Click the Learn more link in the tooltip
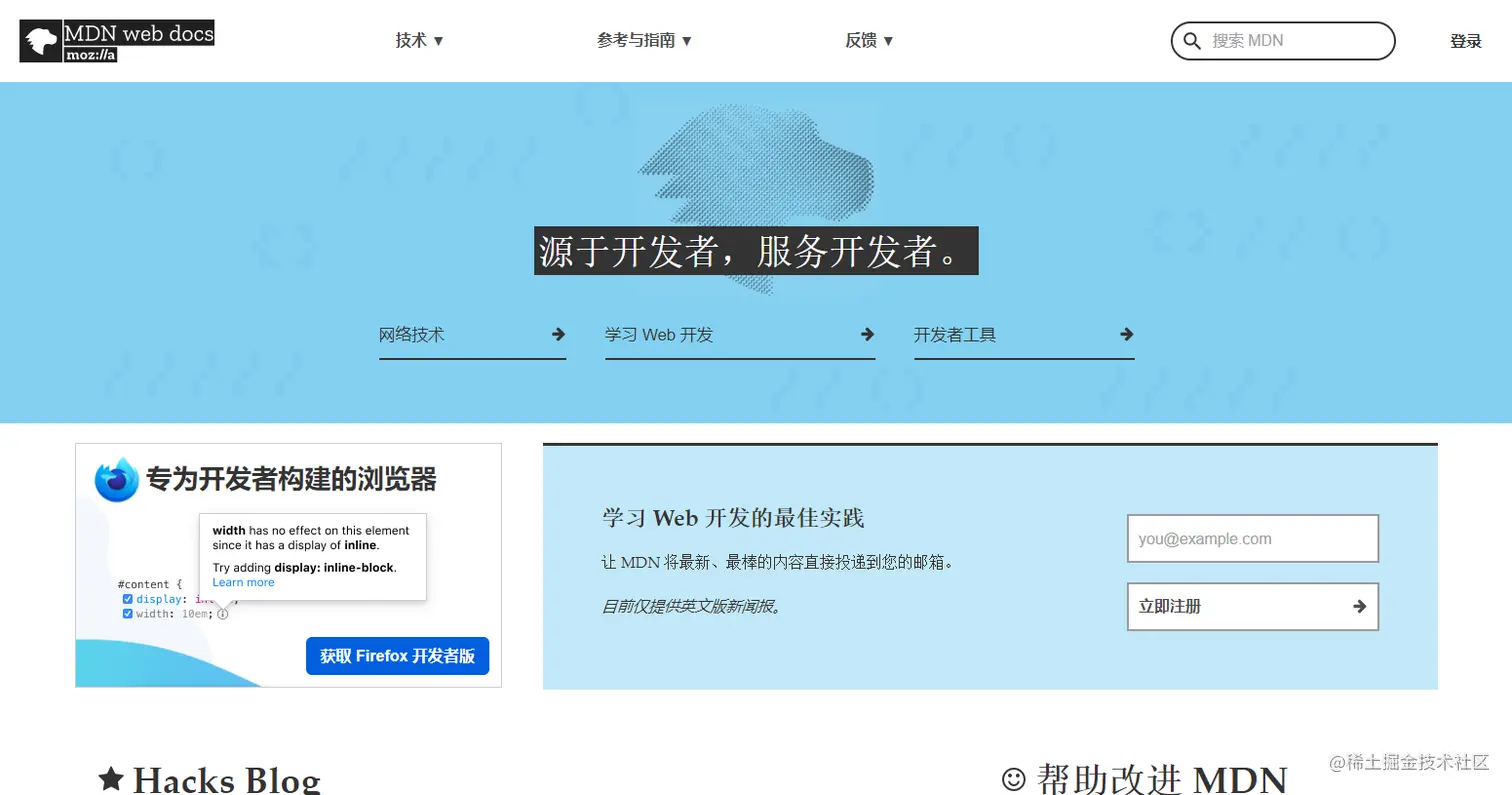The height and width of the screenshot is (795, 1512). 243,582
